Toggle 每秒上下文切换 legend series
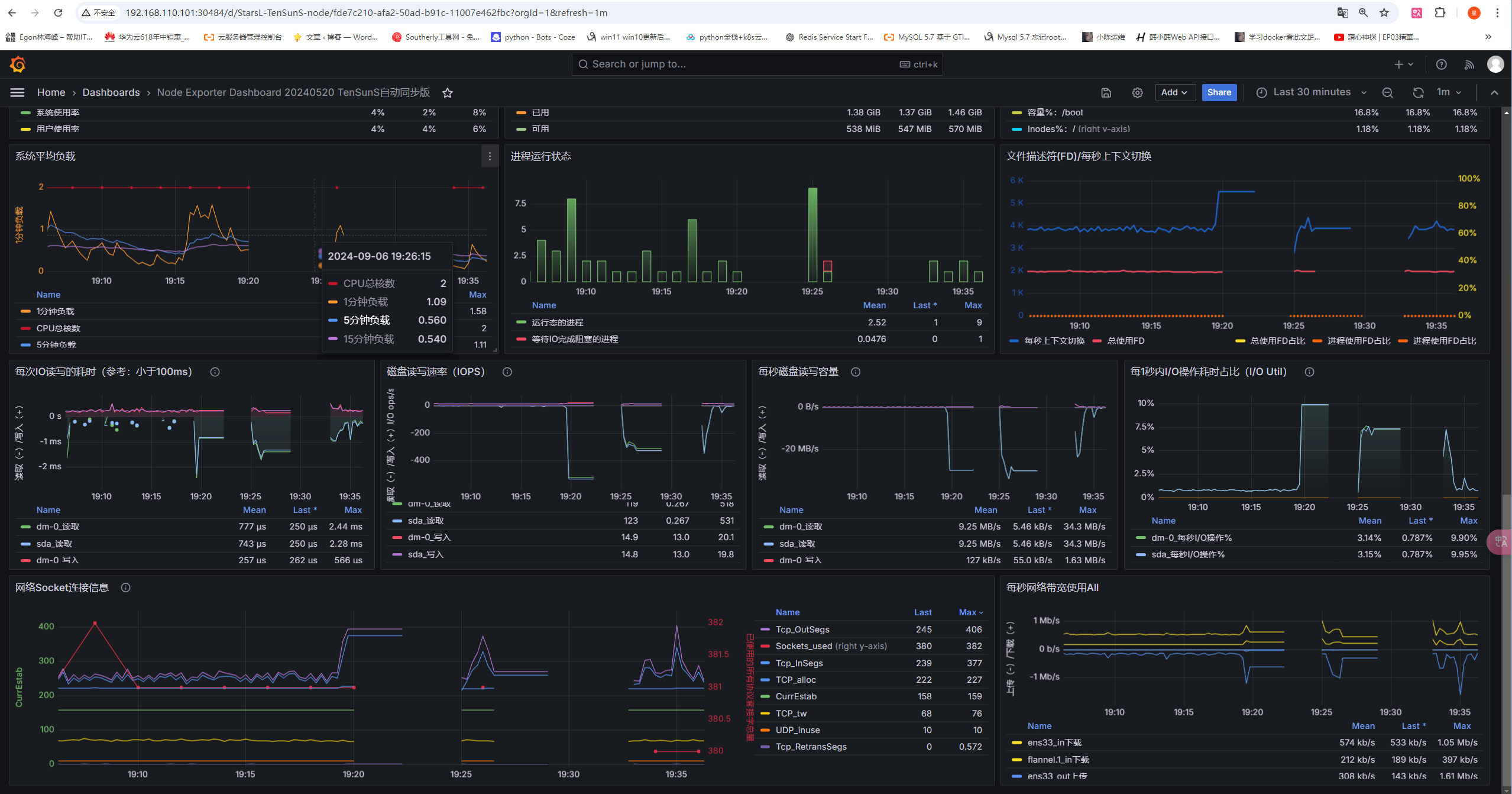Screen dimensions: 1512x794 tap(1054, 341)
